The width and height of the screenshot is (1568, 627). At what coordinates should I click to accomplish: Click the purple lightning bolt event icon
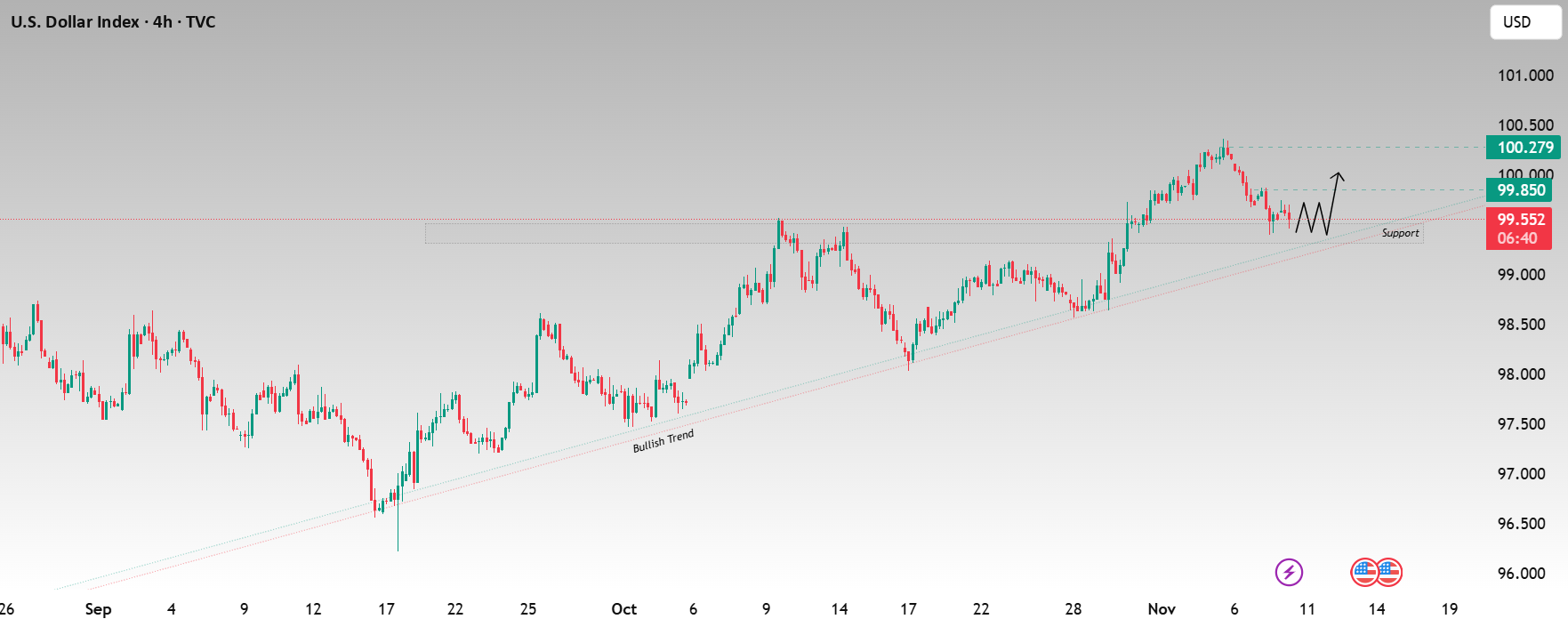pyautogui.click(x=1289, y=572)
